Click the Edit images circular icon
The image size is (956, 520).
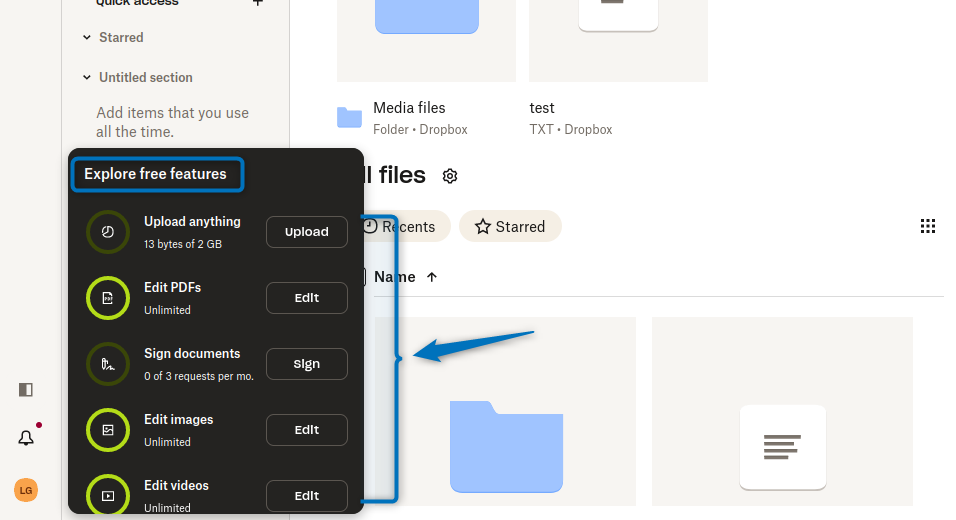[x=108, y=430]
